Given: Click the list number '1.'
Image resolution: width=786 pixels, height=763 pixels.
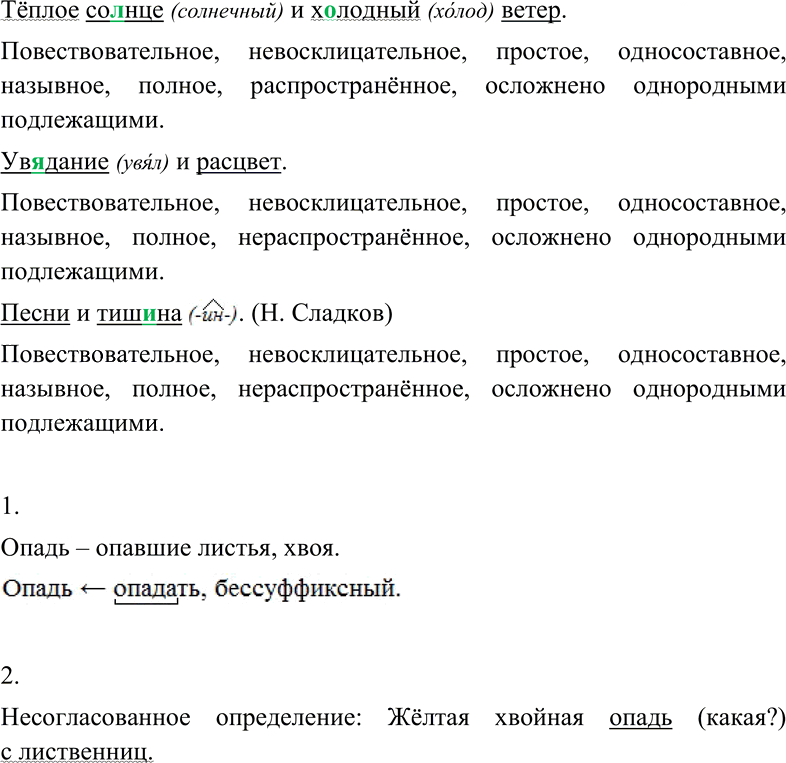Looking at the screenshot, I should (x=10, y=507).
